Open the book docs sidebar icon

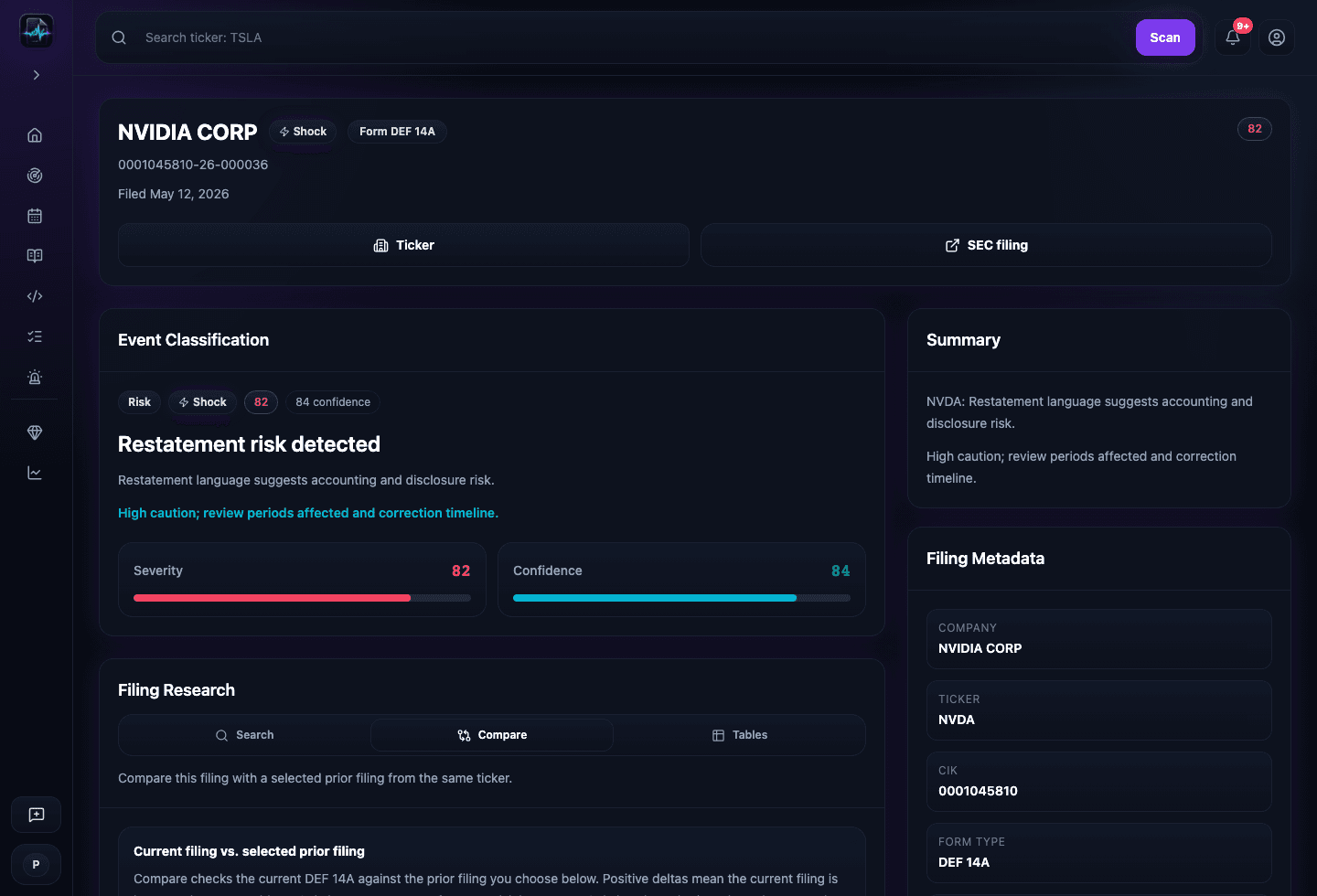point(35,256)
